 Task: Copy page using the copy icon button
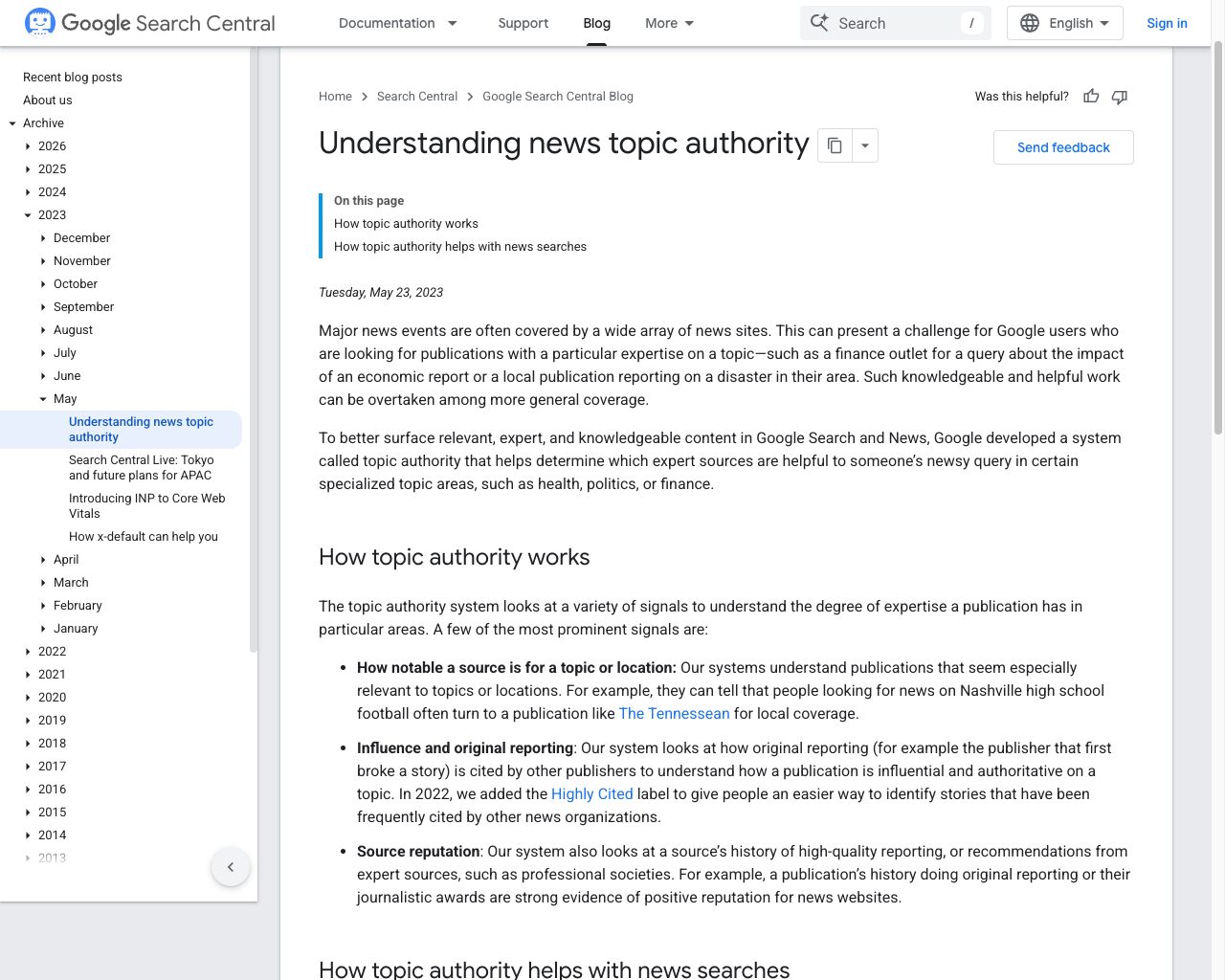click(835, 145)
